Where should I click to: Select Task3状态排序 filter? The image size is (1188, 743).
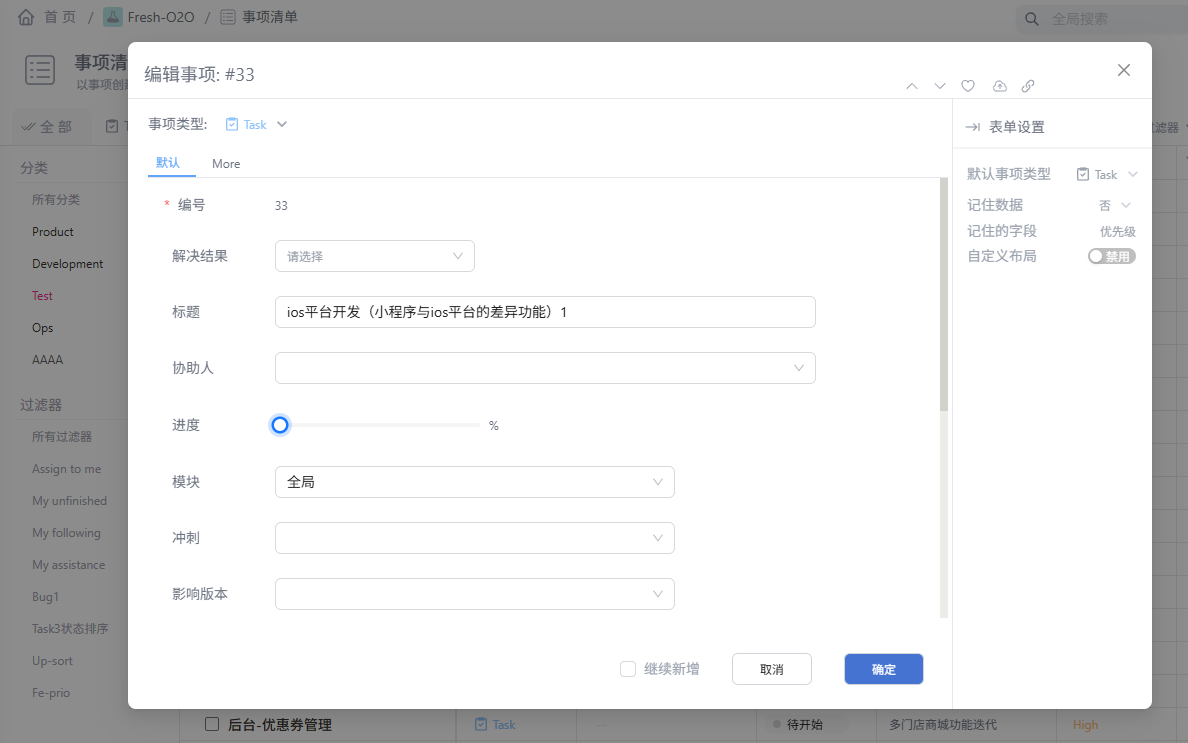[x=70, y=629]
